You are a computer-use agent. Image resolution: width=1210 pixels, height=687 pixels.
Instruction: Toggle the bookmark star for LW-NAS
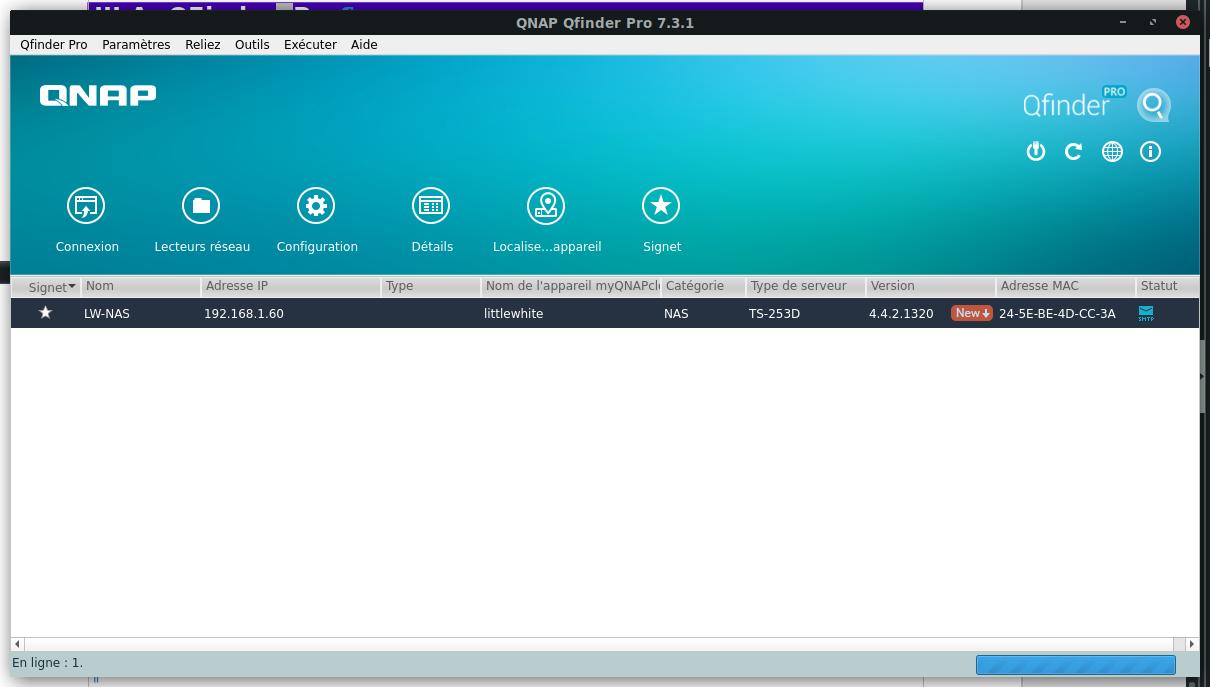(x=45, y=313)
